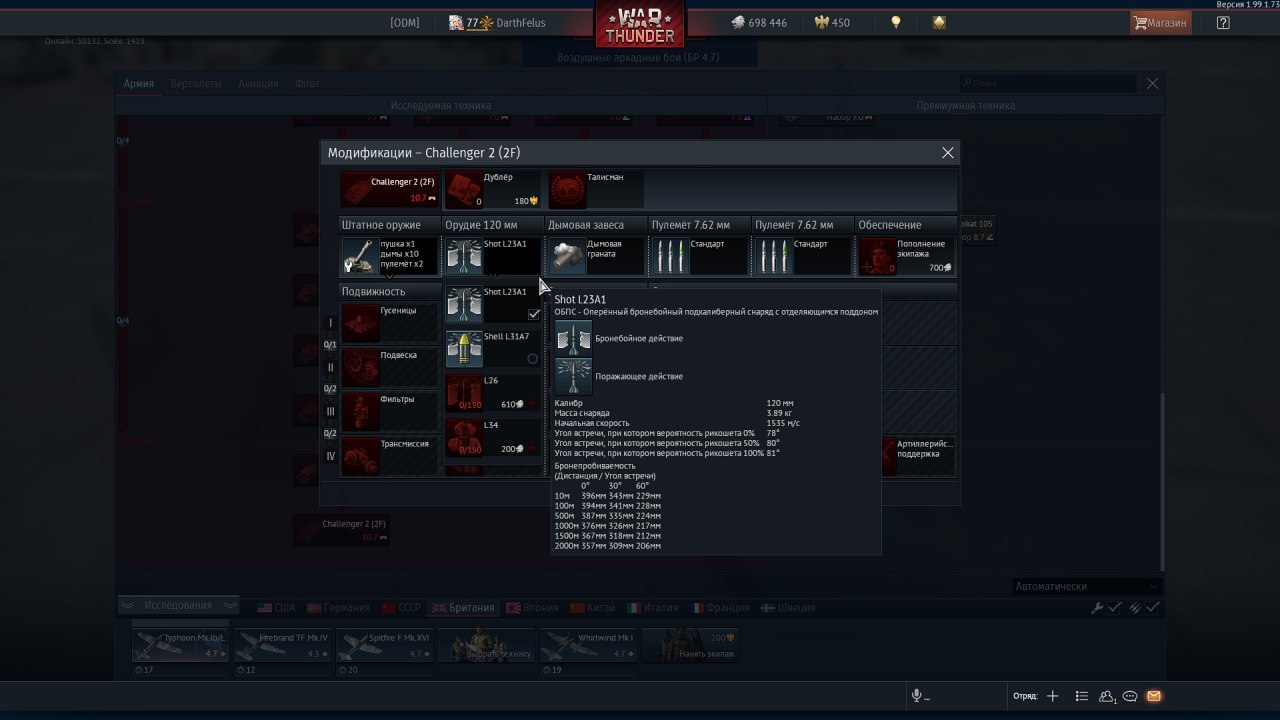Image resolution: width=1280 pixels, height=720 pixels.
Task: Click the Challenger 2 (2F) vehicle card in modifications
Action: click(389, 190)
